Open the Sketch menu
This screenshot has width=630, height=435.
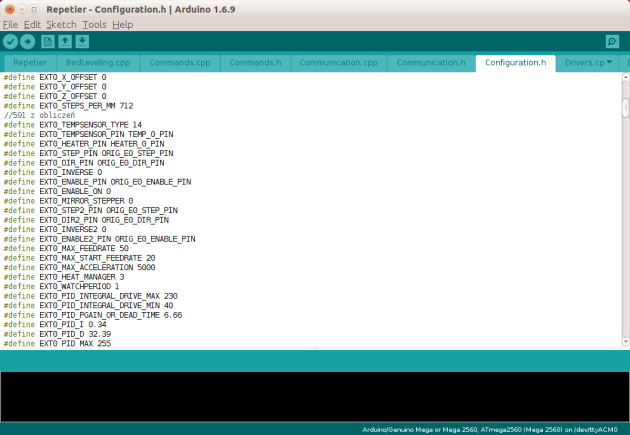(61, 25)
